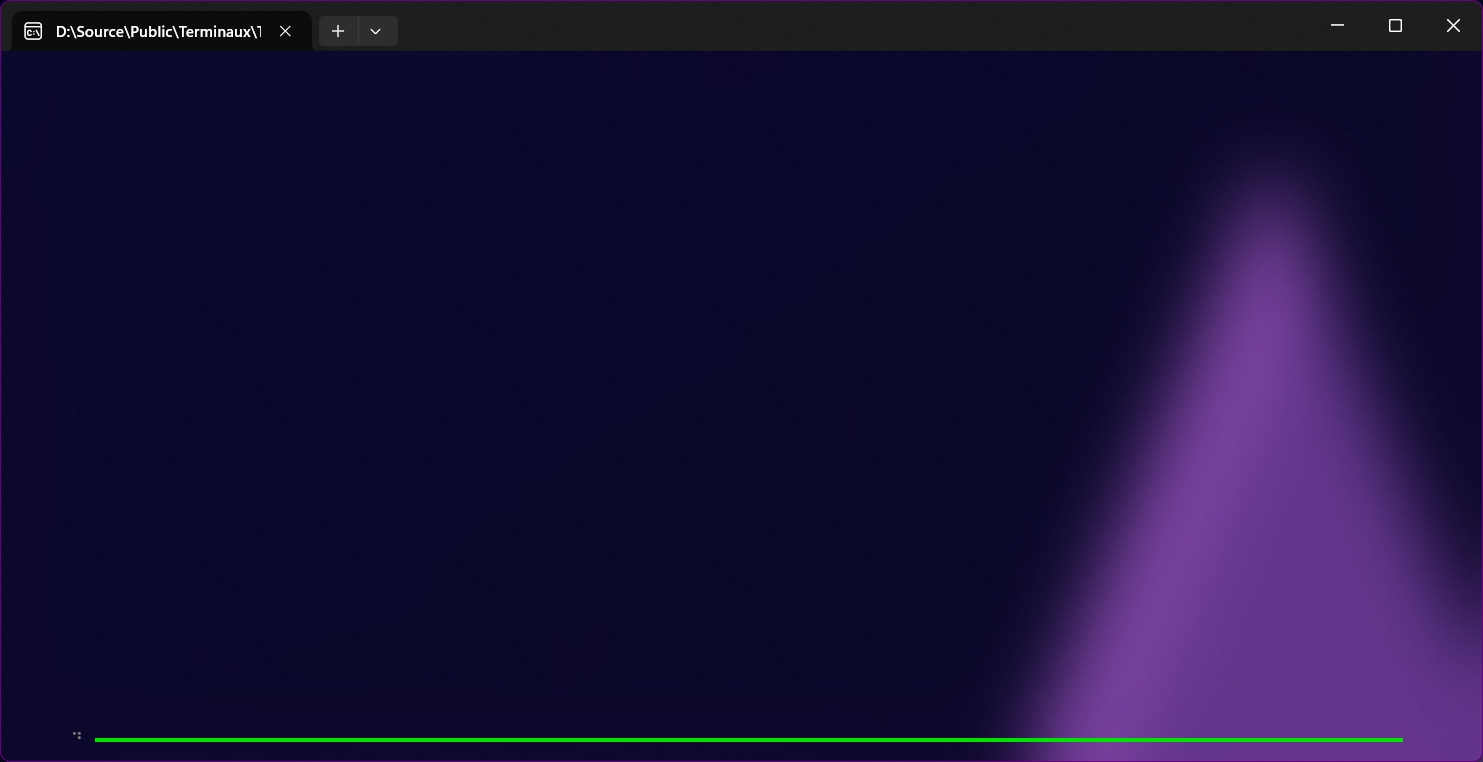1483x762 pixels.
Task: Click the spinner dots beside the progress bar
Action: 77,736
